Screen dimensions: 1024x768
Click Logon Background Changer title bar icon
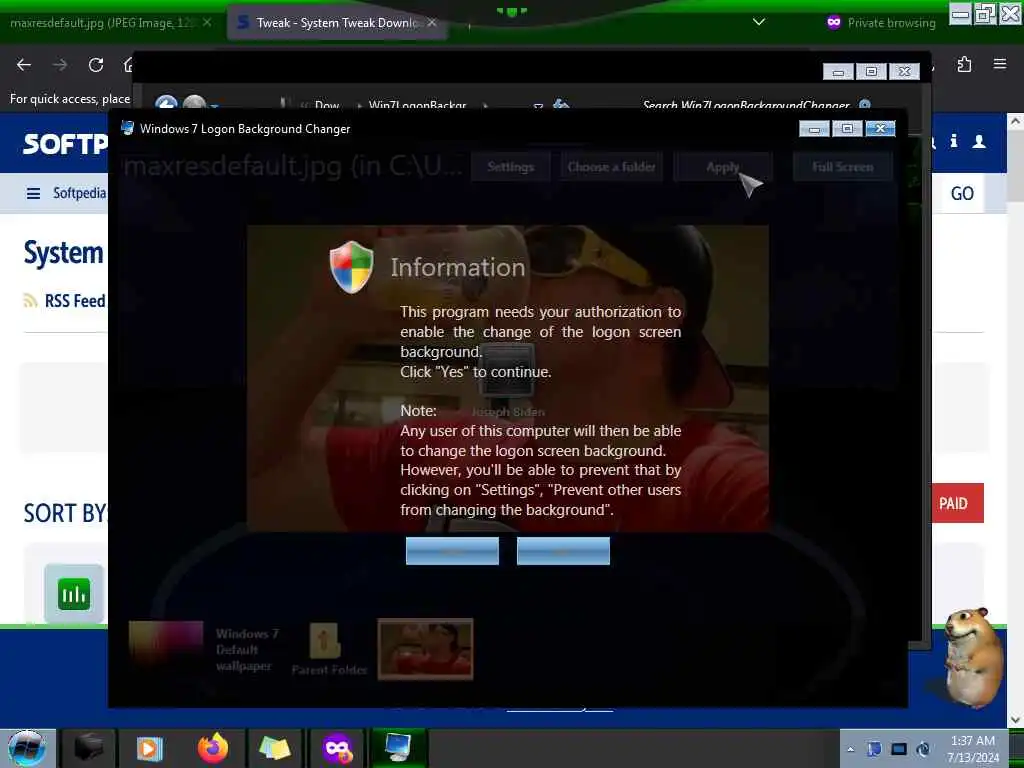coord(128,128)
